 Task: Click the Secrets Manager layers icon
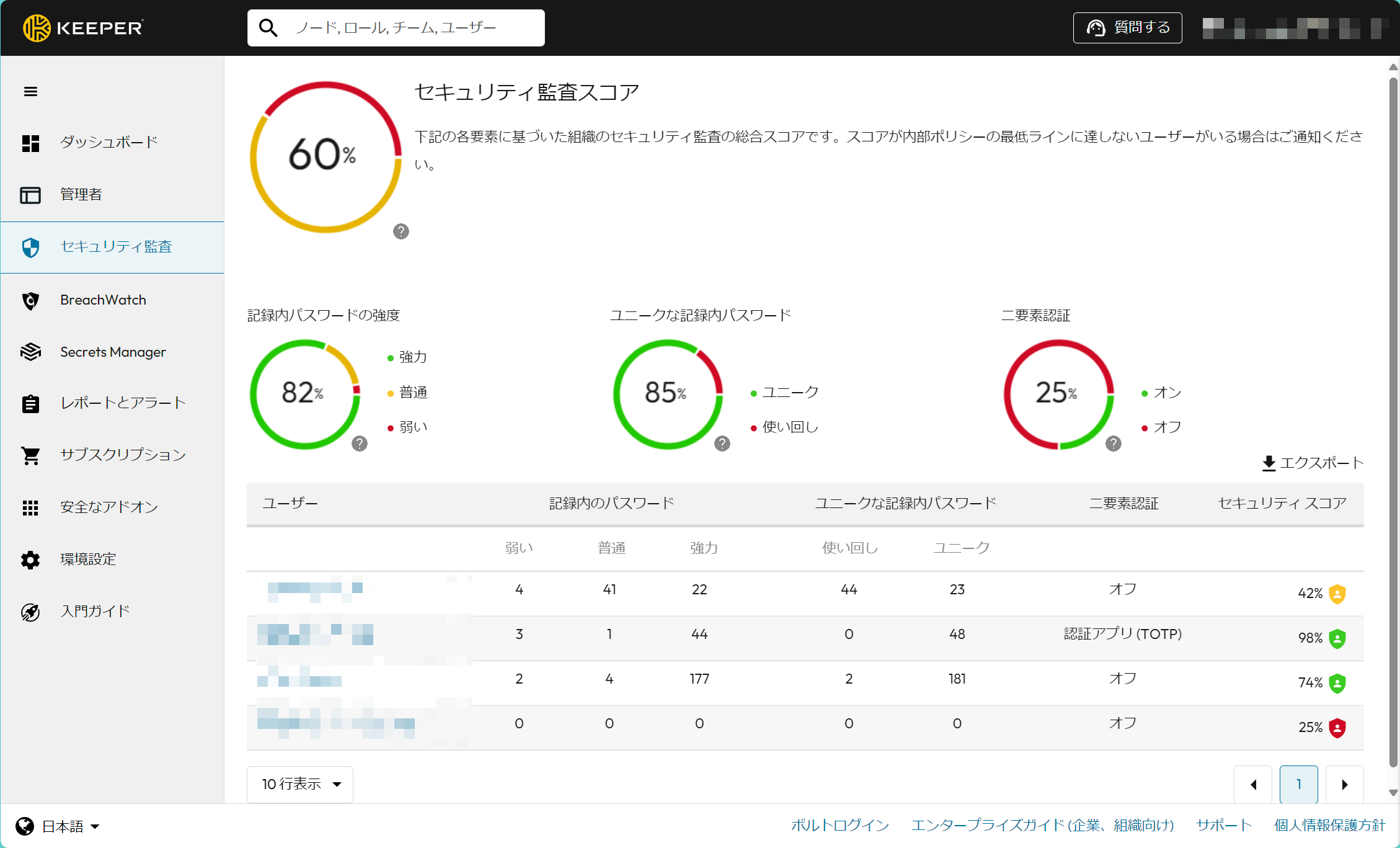pyautogui.click(x=30, y=352)
